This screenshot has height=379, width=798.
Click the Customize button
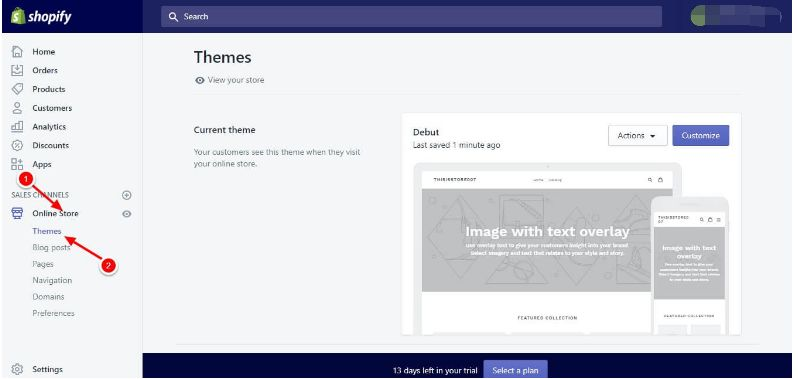(701, 136)
